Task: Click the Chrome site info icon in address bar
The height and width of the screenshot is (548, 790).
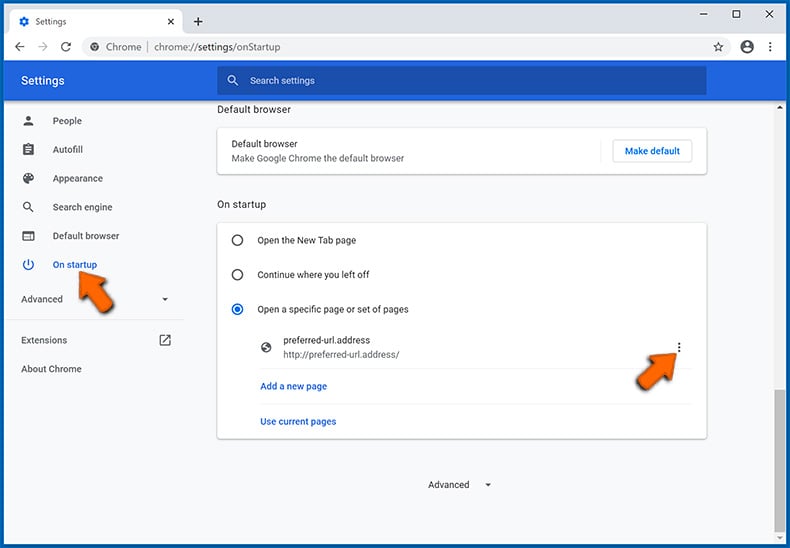Action: 95,47
